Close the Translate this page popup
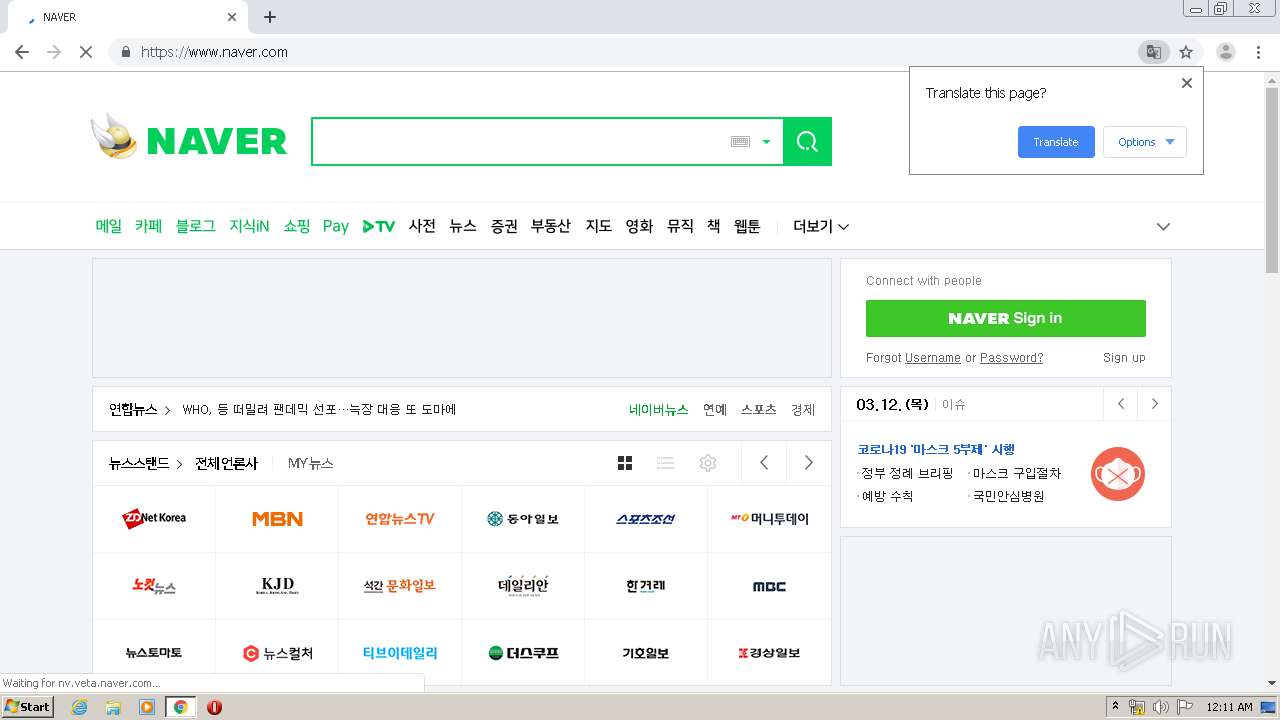 pos(1187,83)
